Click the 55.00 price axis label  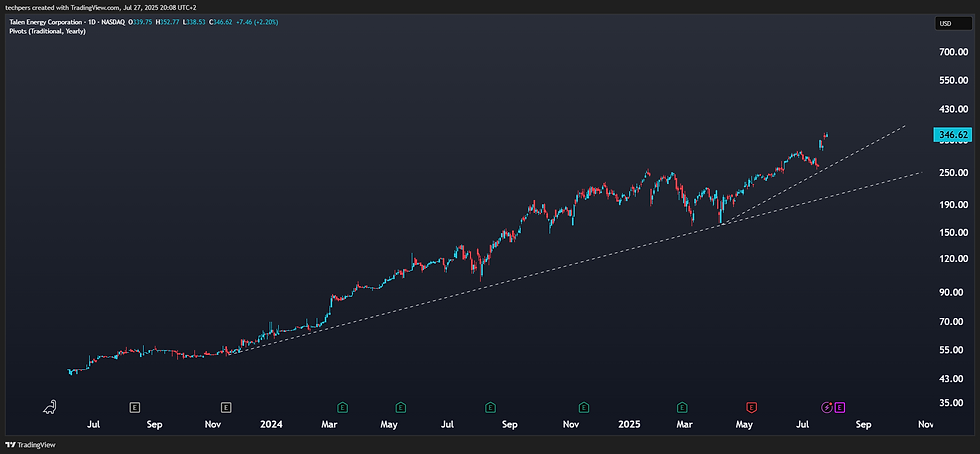tap(953, 350)
